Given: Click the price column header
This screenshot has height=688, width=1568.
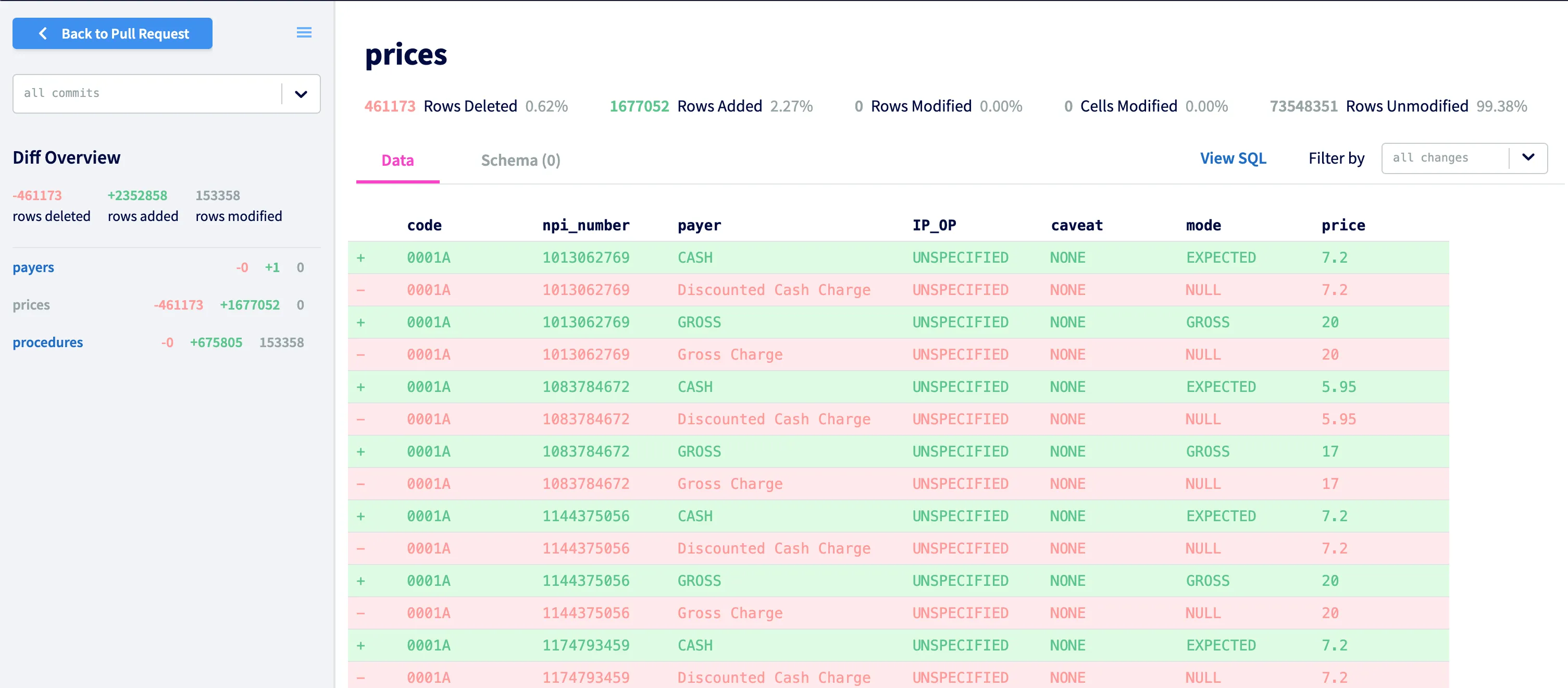Looking at the screenshot, I should [x=1343, y=225].
